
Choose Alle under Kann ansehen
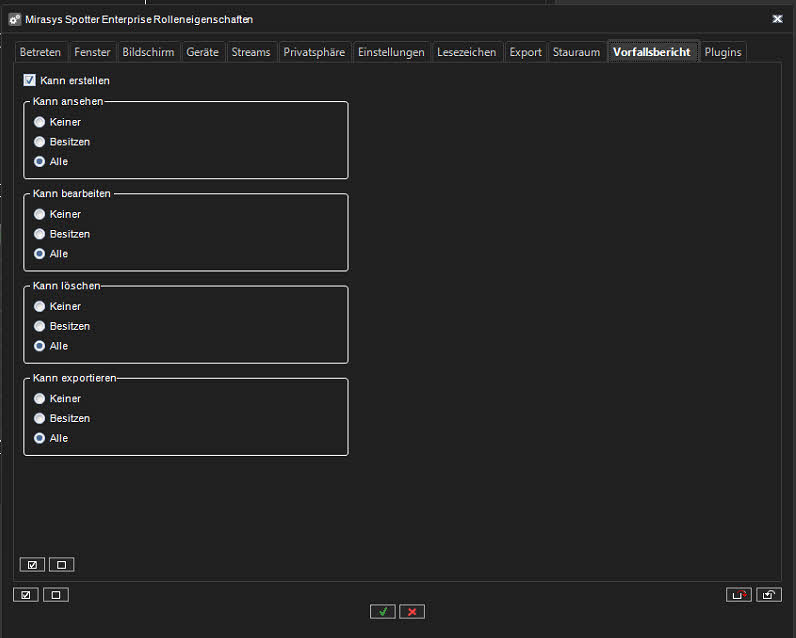click(39, 161)
